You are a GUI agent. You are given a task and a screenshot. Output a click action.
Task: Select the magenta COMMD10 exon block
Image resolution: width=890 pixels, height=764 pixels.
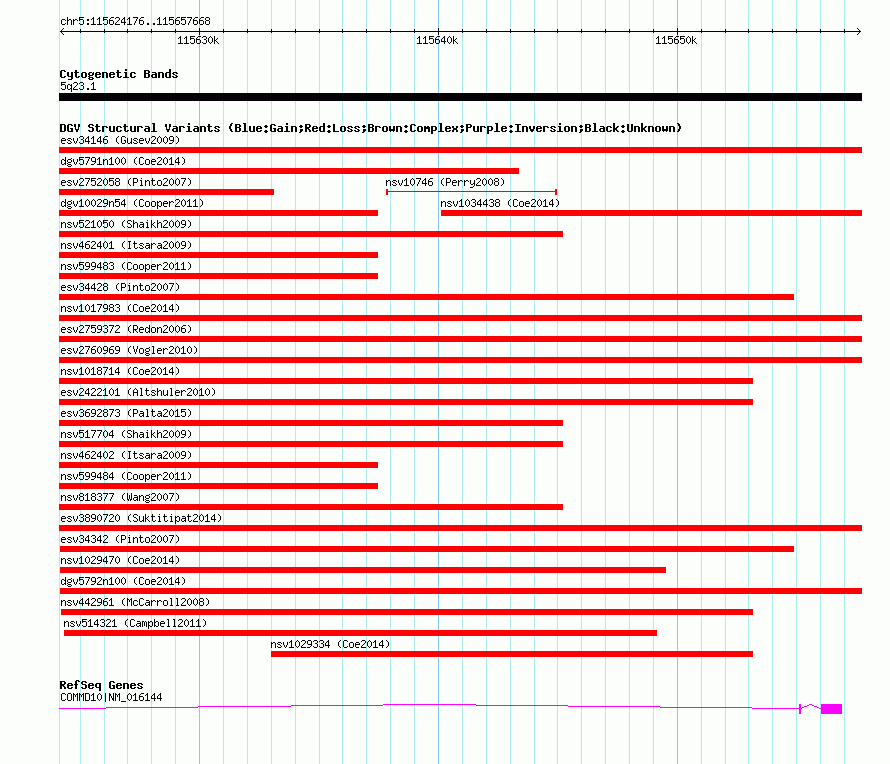832,709
